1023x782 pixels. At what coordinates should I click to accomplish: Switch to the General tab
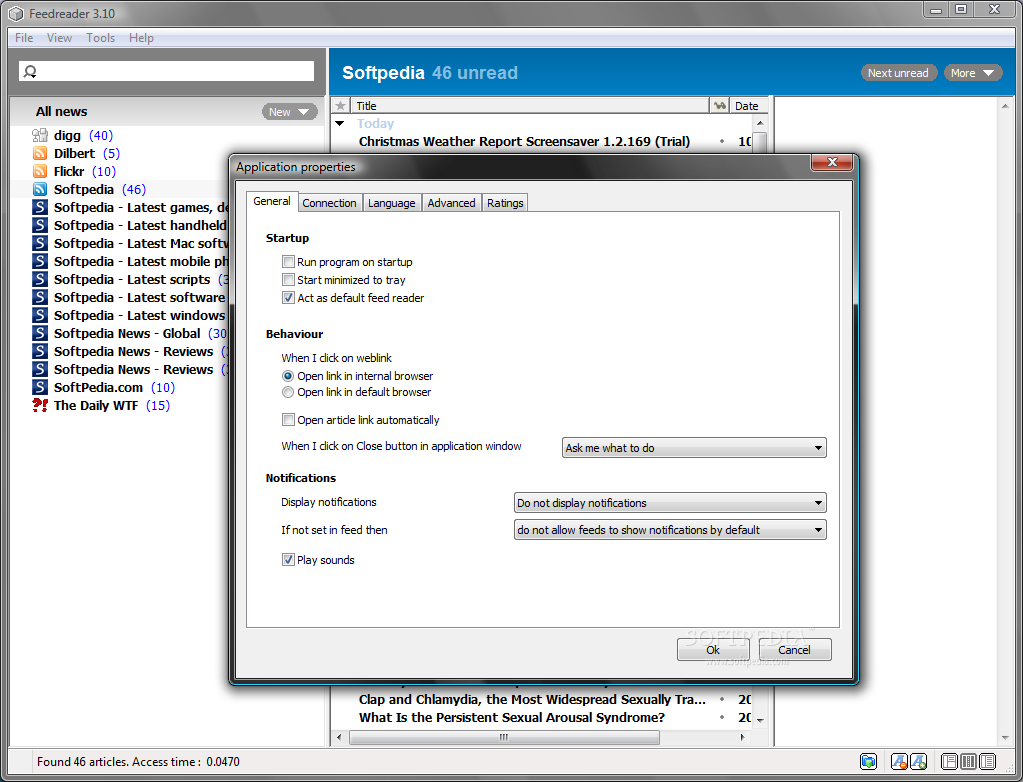272,202
